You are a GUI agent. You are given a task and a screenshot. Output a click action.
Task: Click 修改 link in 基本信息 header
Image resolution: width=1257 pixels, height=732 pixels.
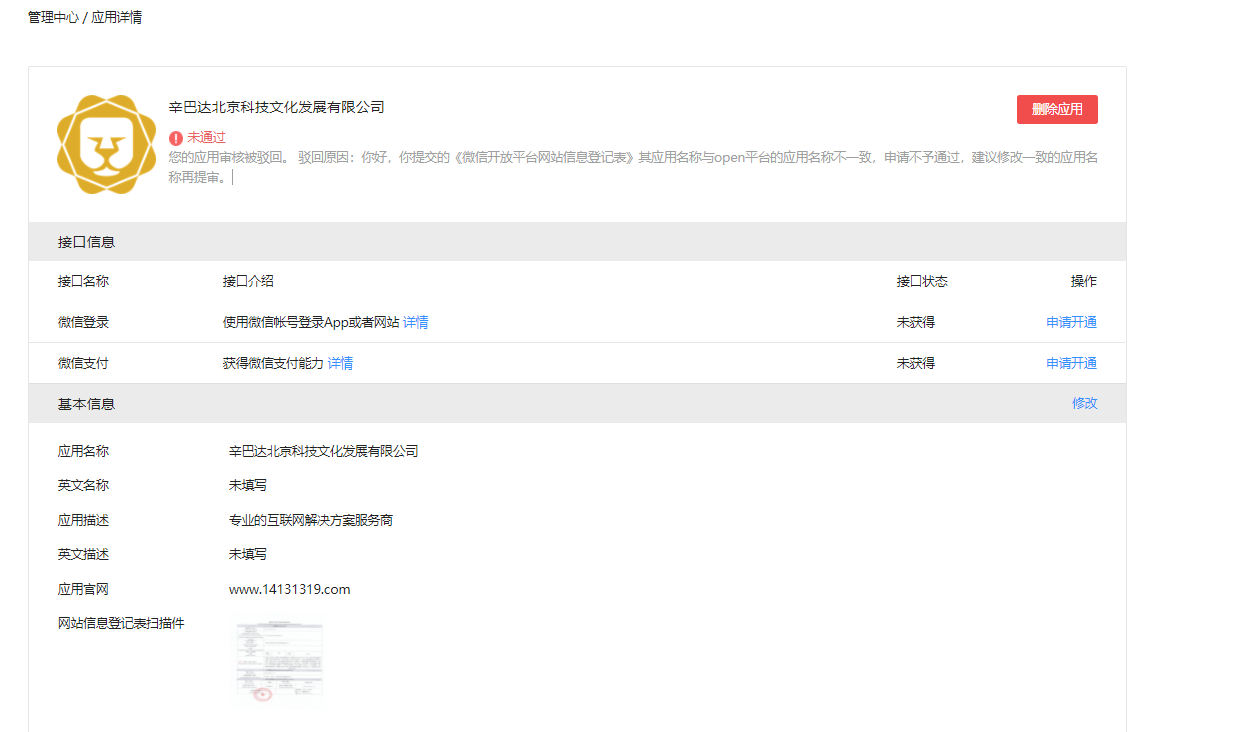(x=1085, y=403)
